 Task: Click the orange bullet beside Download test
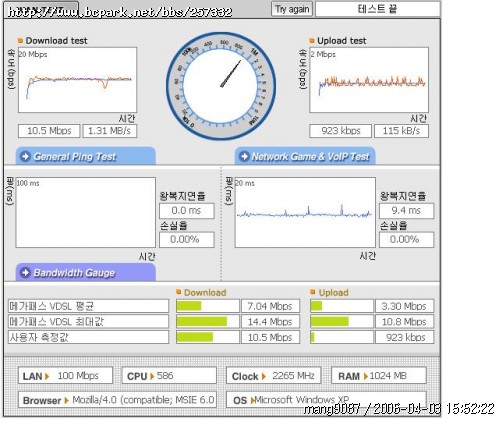point(21,41)
